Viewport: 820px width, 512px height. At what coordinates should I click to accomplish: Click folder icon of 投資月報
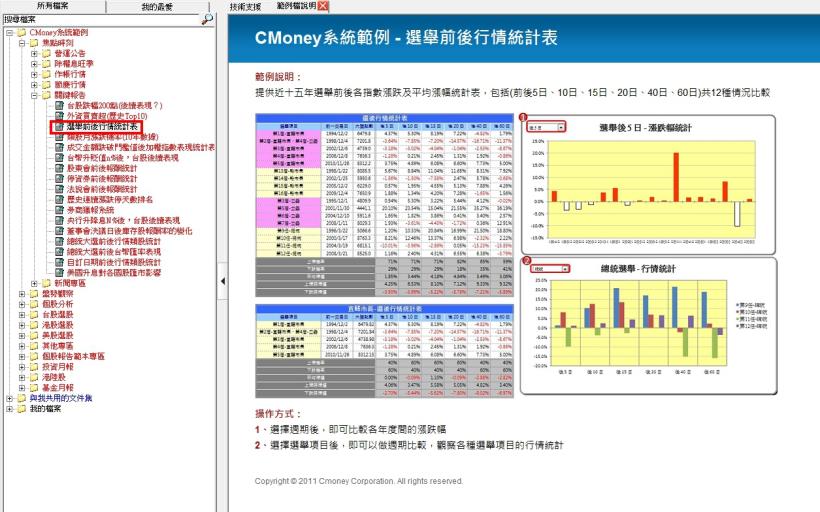(34, 367)
